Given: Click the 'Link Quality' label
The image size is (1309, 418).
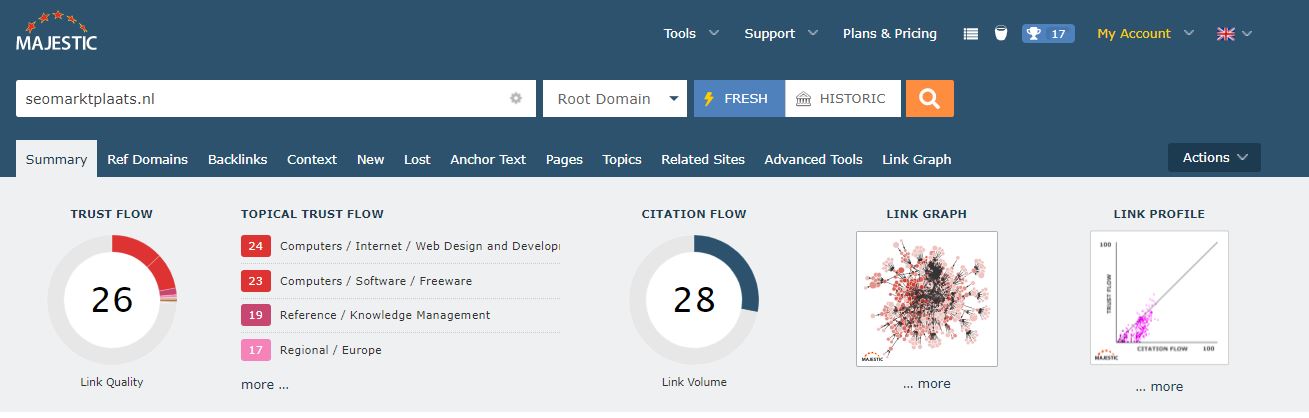Looking at the screenshot, I should [x=112, y=382].
